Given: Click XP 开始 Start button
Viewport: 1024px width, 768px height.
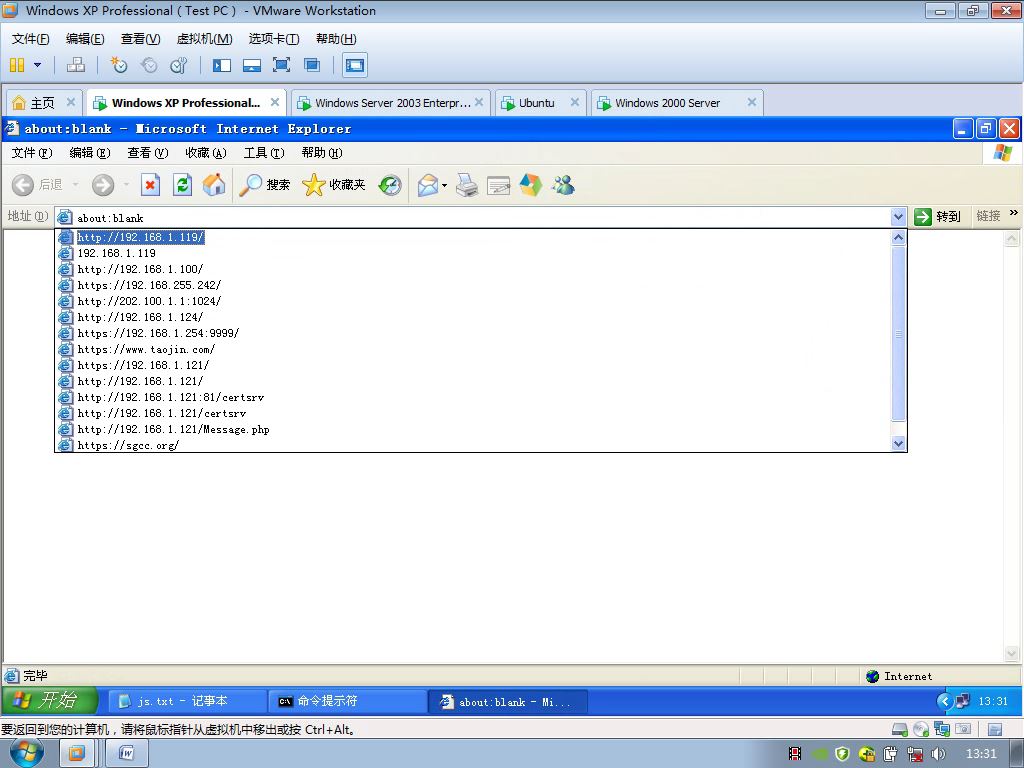Looking at the screenshot, I should pyautogui.click(x=50, y=701).
